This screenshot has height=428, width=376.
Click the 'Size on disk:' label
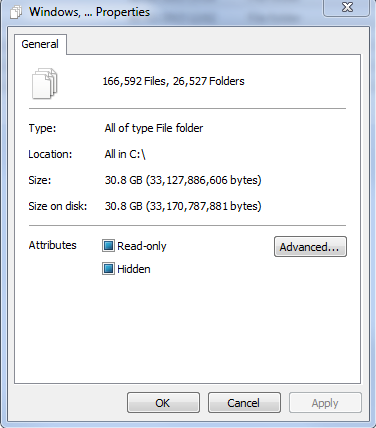click(x=58, y=206)
